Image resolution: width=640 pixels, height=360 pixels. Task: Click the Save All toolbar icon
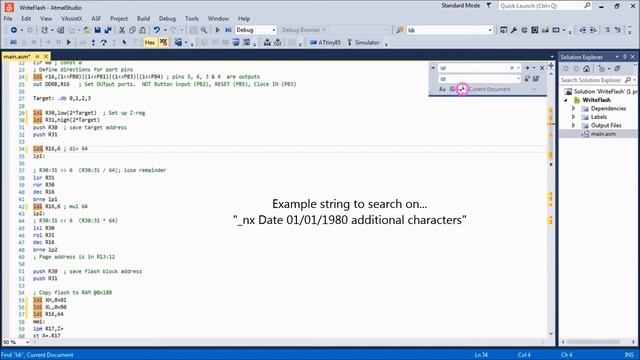click(108, 30)
